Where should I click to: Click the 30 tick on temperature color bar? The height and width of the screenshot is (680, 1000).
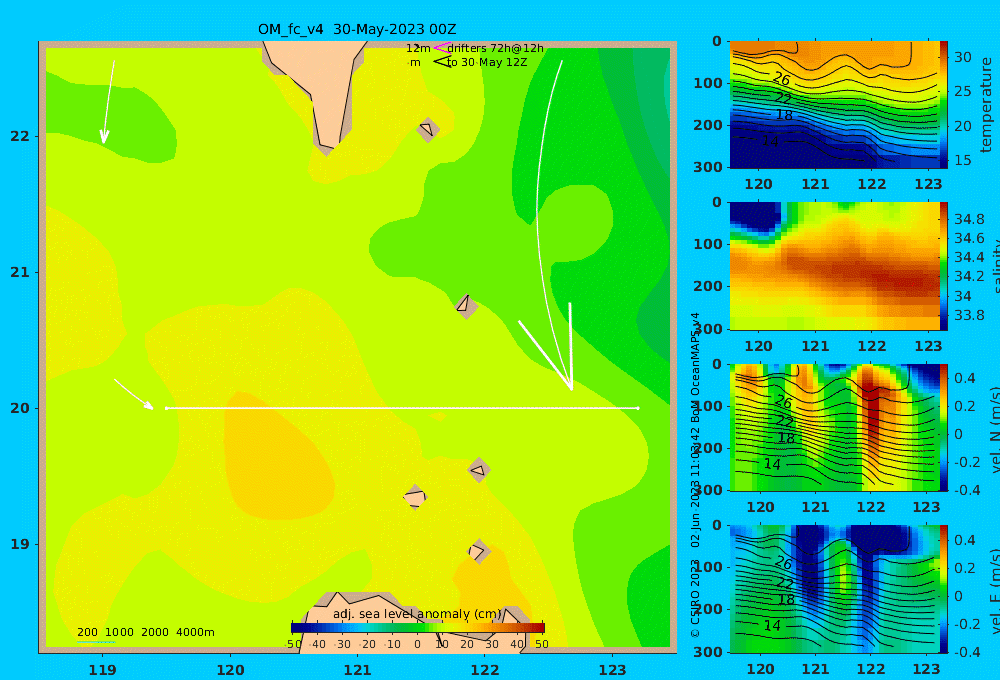pos(963,57)
